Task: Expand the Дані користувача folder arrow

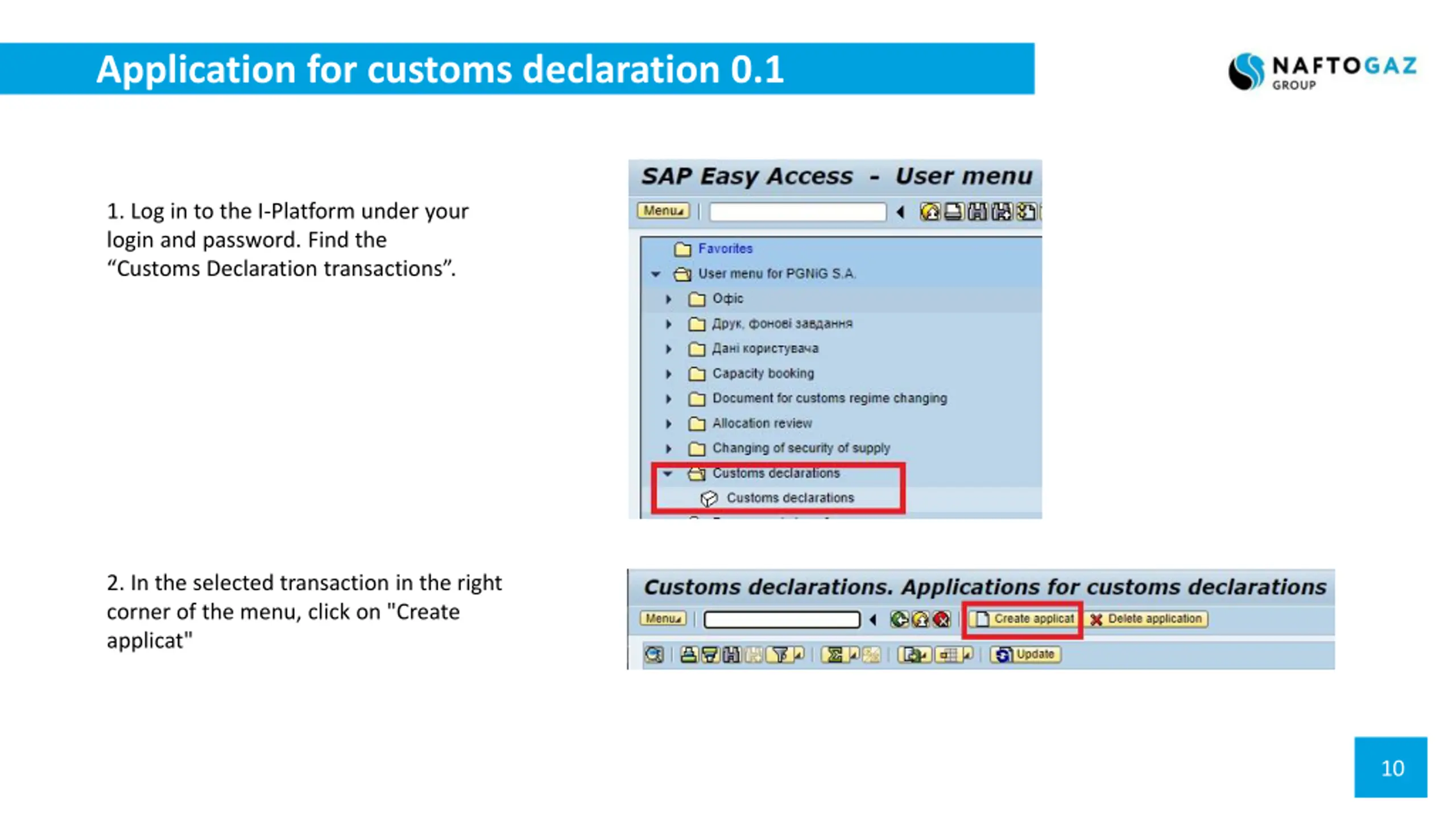Action: coord(669,349)
